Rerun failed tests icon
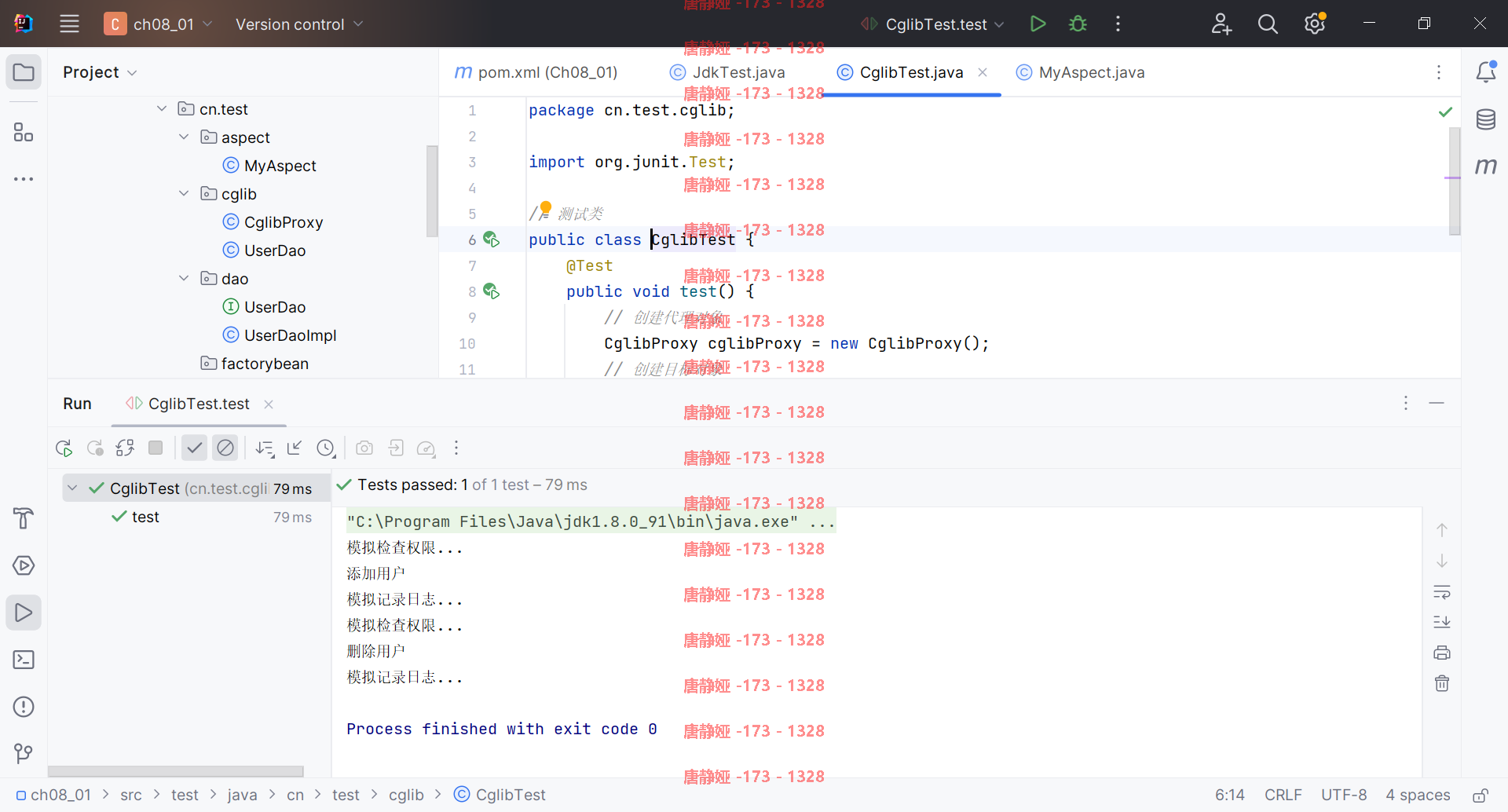 pyautogui.click(x=95, y=448)
